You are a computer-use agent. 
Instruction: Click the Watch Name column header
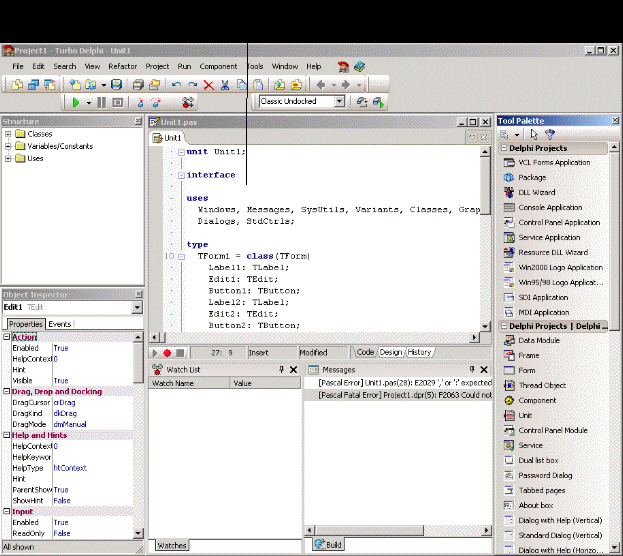(189, 383)
